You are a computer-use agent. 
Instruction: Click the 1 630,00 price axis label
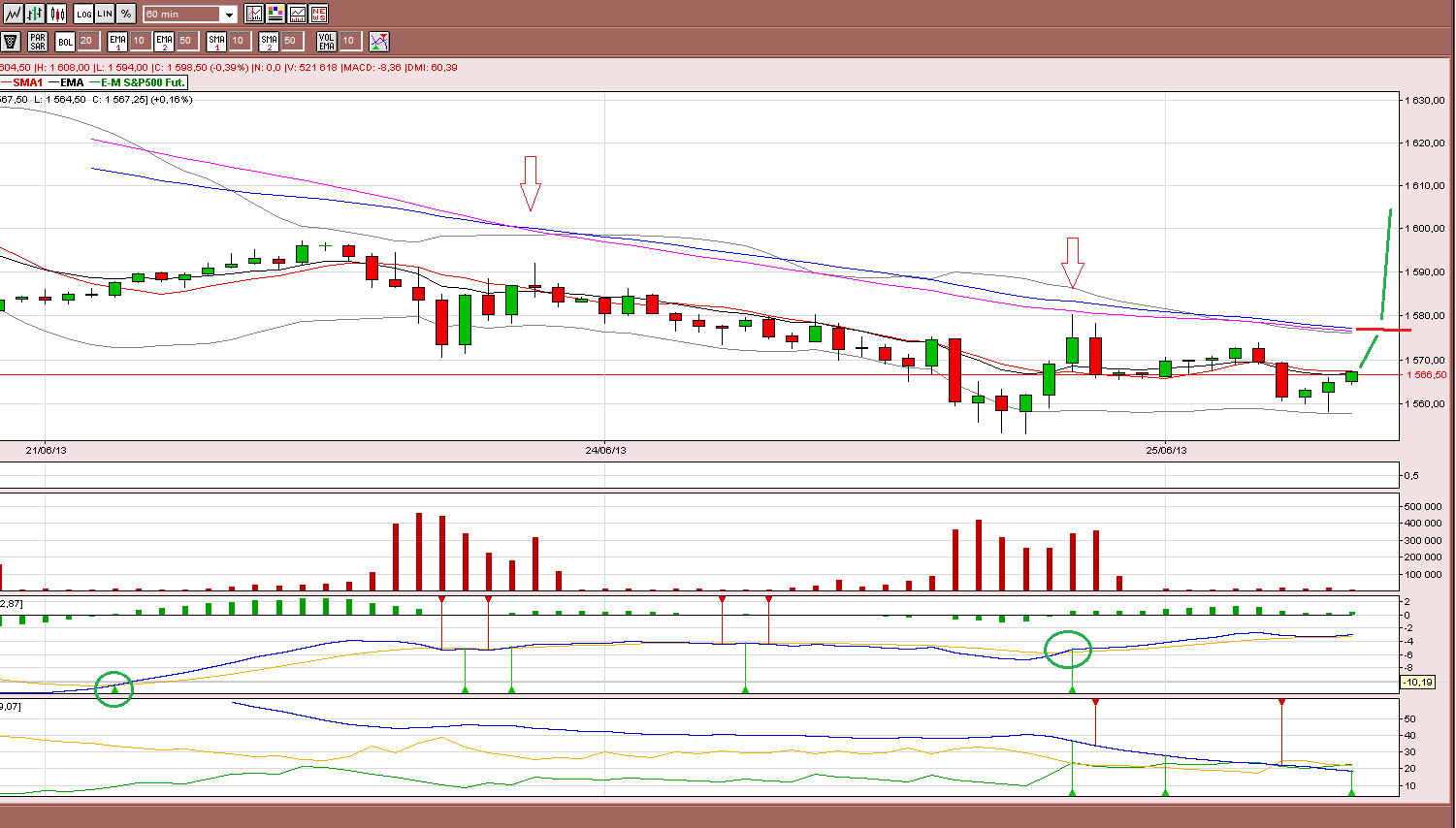pos(1425,100)
